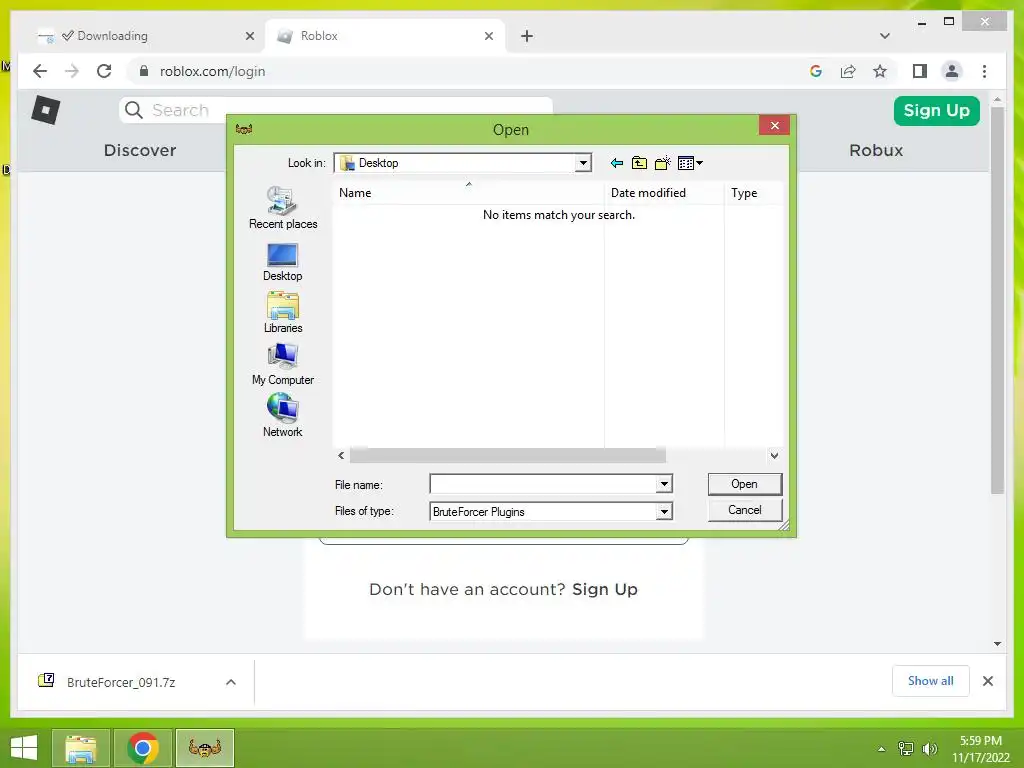The height and width of the screenshot is (768, 1024).
Task: Sort files by Name column header
Action: click(468, 193)
